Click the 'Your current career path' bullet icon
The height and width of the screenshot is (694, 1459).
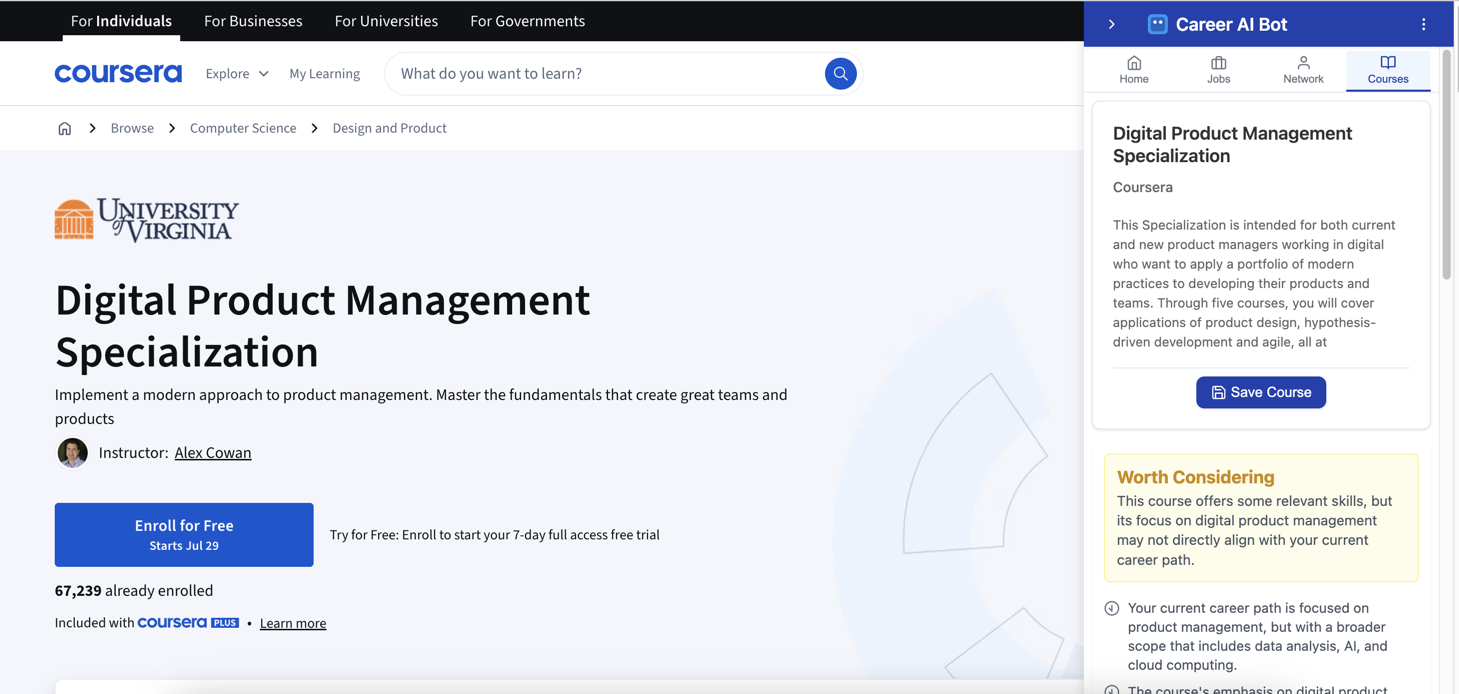pyautogui.click(x=1111, y=608)
